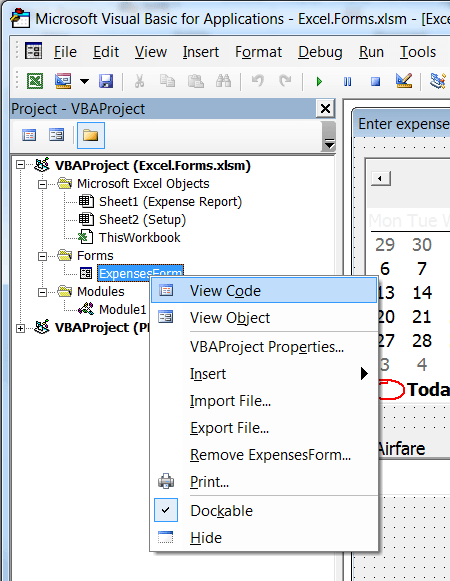Save the workbook with the floppy icon

point(106,81)
